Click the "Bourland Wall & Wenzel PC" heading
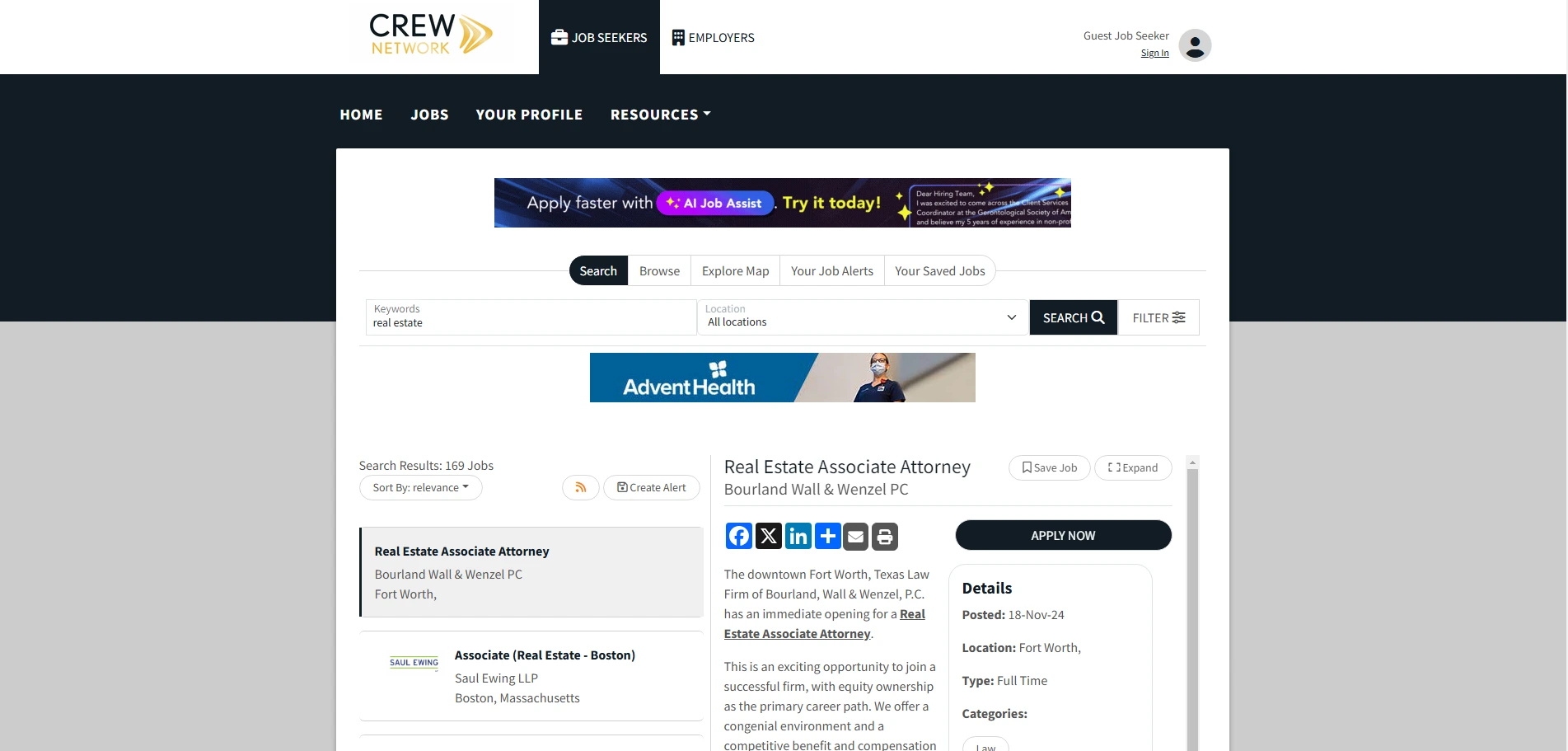This screenshot has height=751, width=1568. click(816, 489)
